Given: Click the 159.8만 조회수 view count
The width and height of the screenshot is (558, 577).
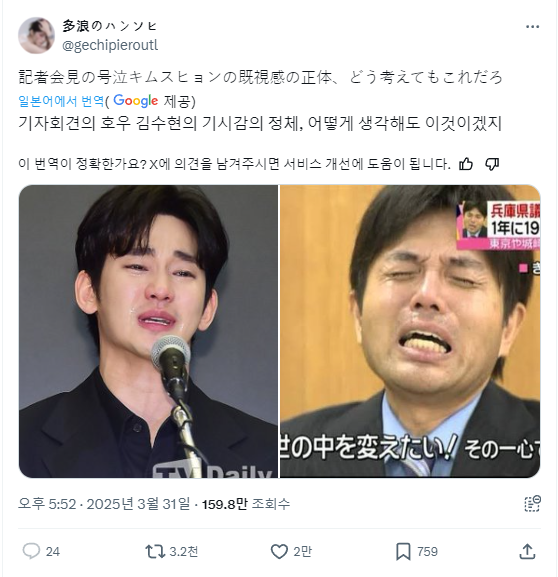Looking at the screenshot, I should click(246, 504).
